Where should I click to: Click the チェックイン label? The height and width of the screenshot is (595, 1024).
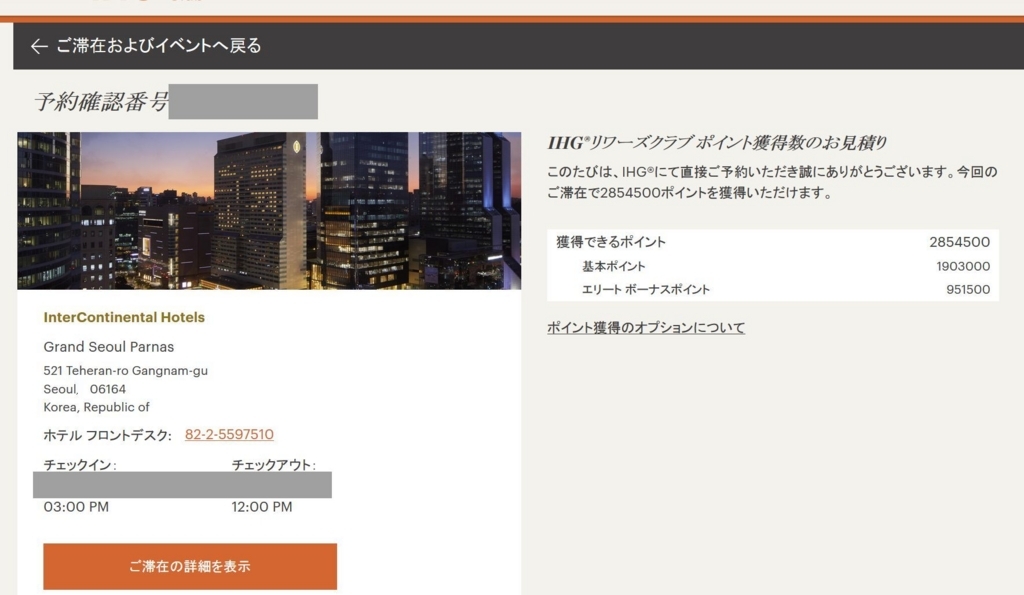80,464
